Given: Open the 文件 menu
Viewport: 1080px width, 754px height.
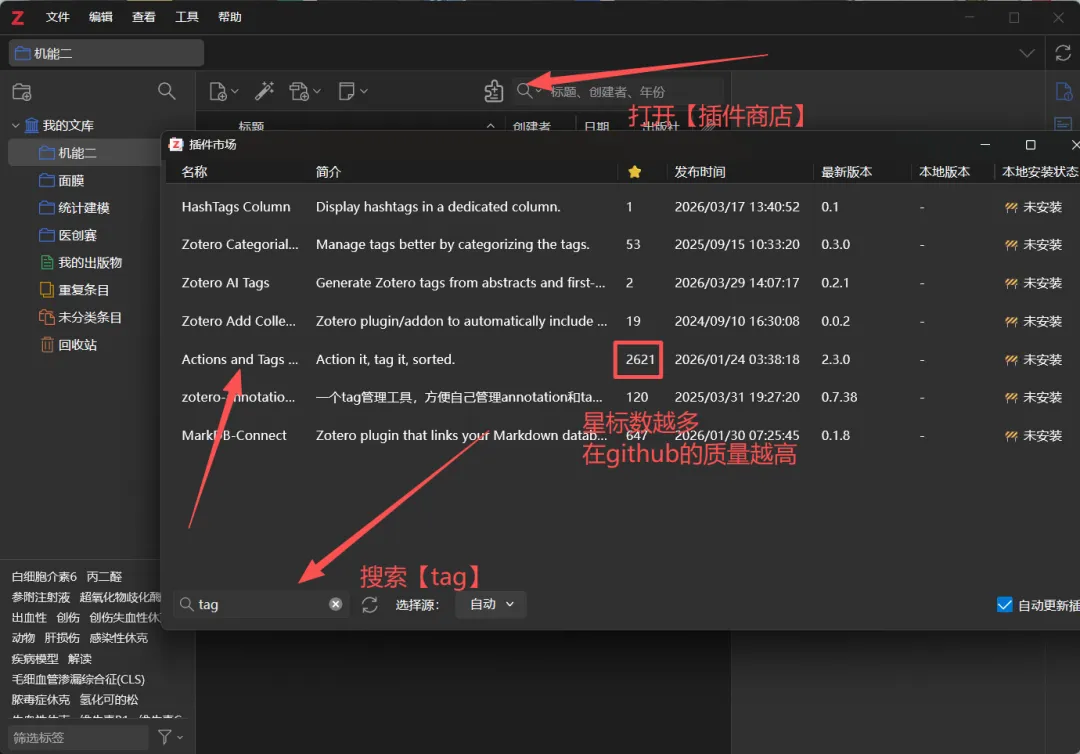Looking at the screenshot, I should pyautogui.click(x=57, y=17).
